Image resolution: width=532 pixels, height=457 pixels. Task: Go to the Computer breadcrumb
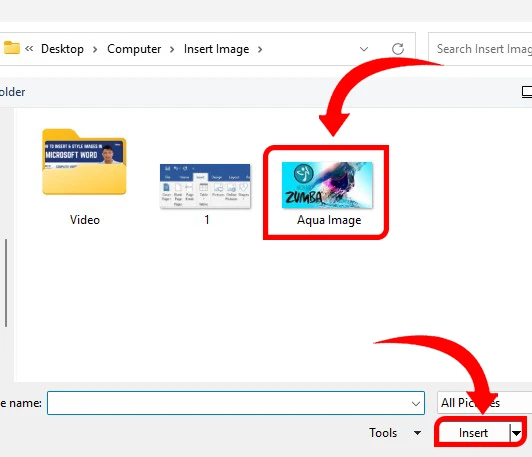134,49
